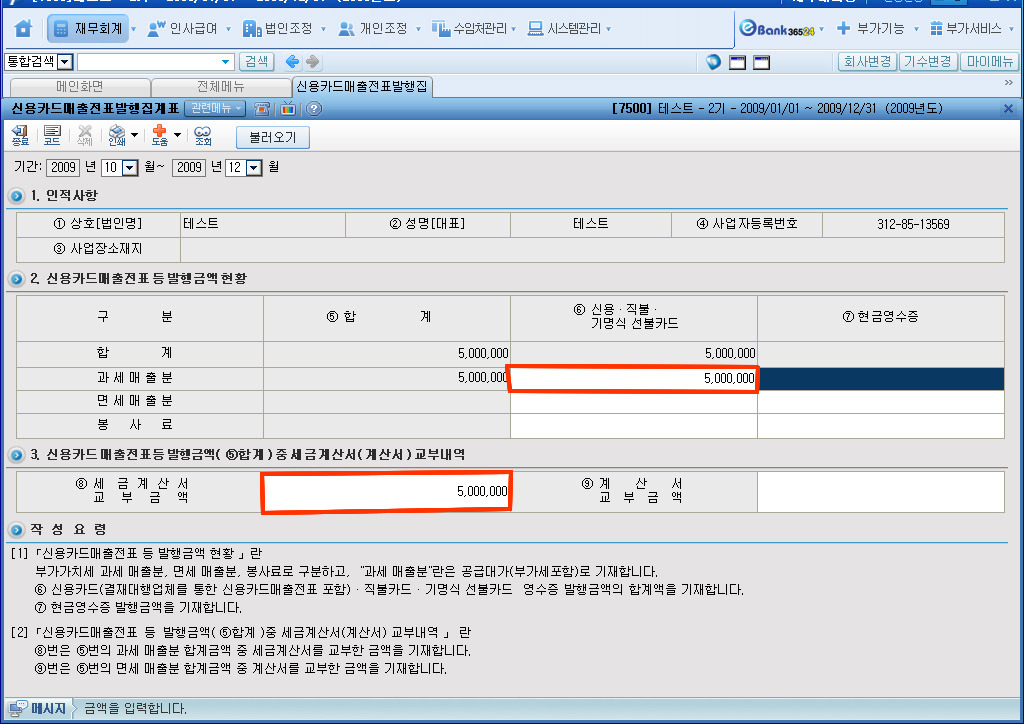Screen dimensions: 1024x724
Task: Click the 메시지 status bar icon
Action: pyautogui.click(x=18, y=708)
